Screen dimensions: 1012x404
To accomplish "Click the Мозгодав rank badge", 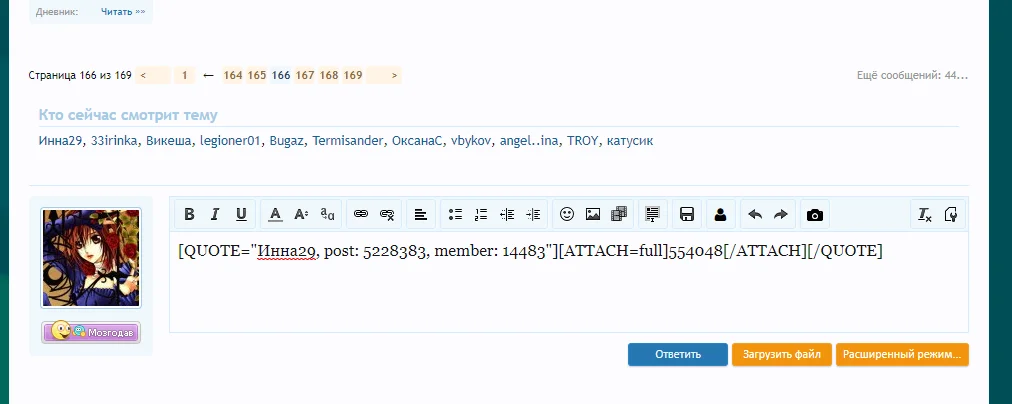I will point(91,332).
